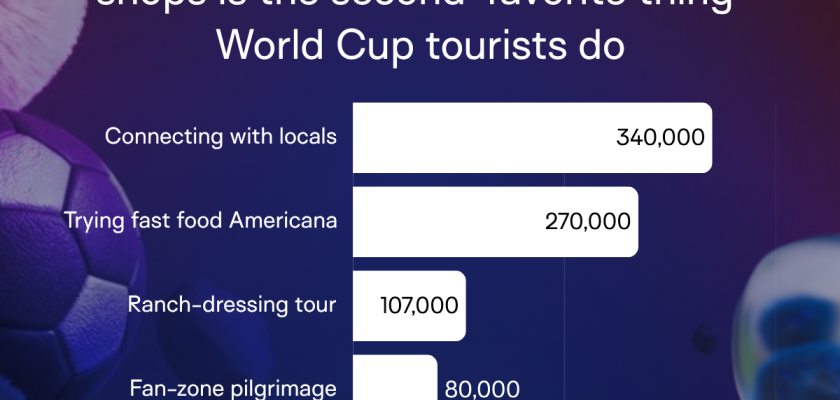The width and height of the screenshot is (840, 400).
Task: Select the second white bar in the chart
Action: [496, 222]
